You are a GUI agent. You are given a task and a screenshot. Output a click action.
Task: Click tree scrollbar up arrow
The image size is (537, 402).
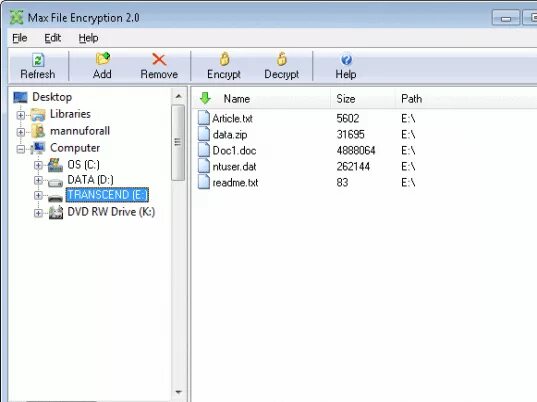[178, 96]
